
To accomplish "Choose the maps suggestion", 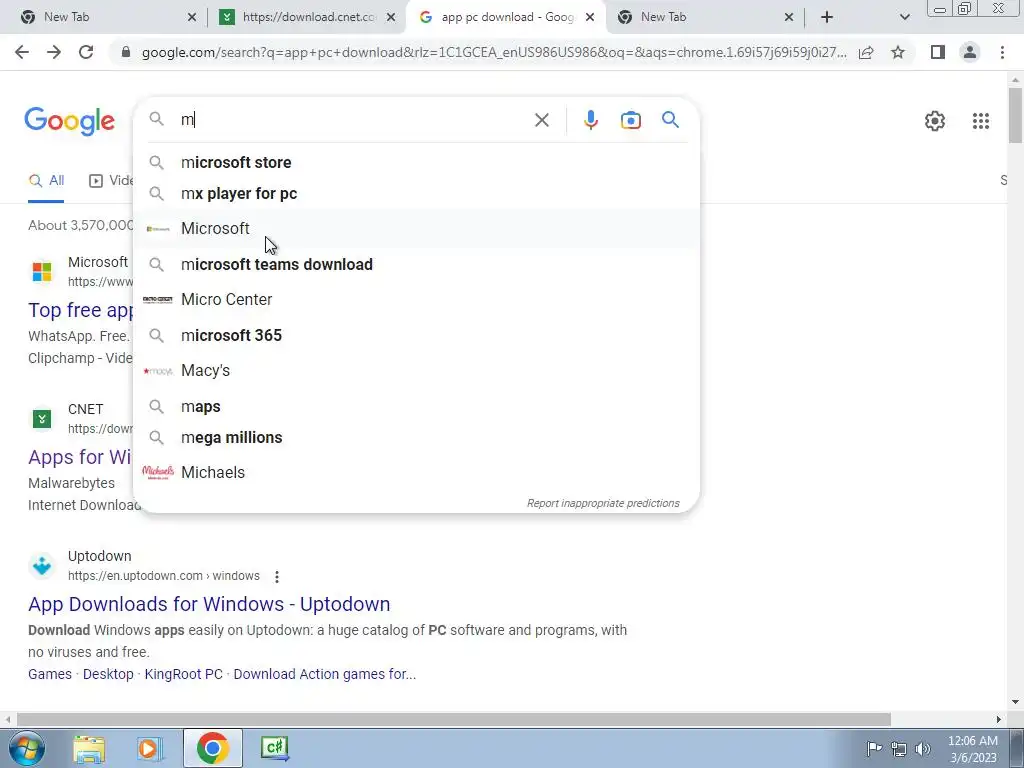I will (x=417, y=407).
